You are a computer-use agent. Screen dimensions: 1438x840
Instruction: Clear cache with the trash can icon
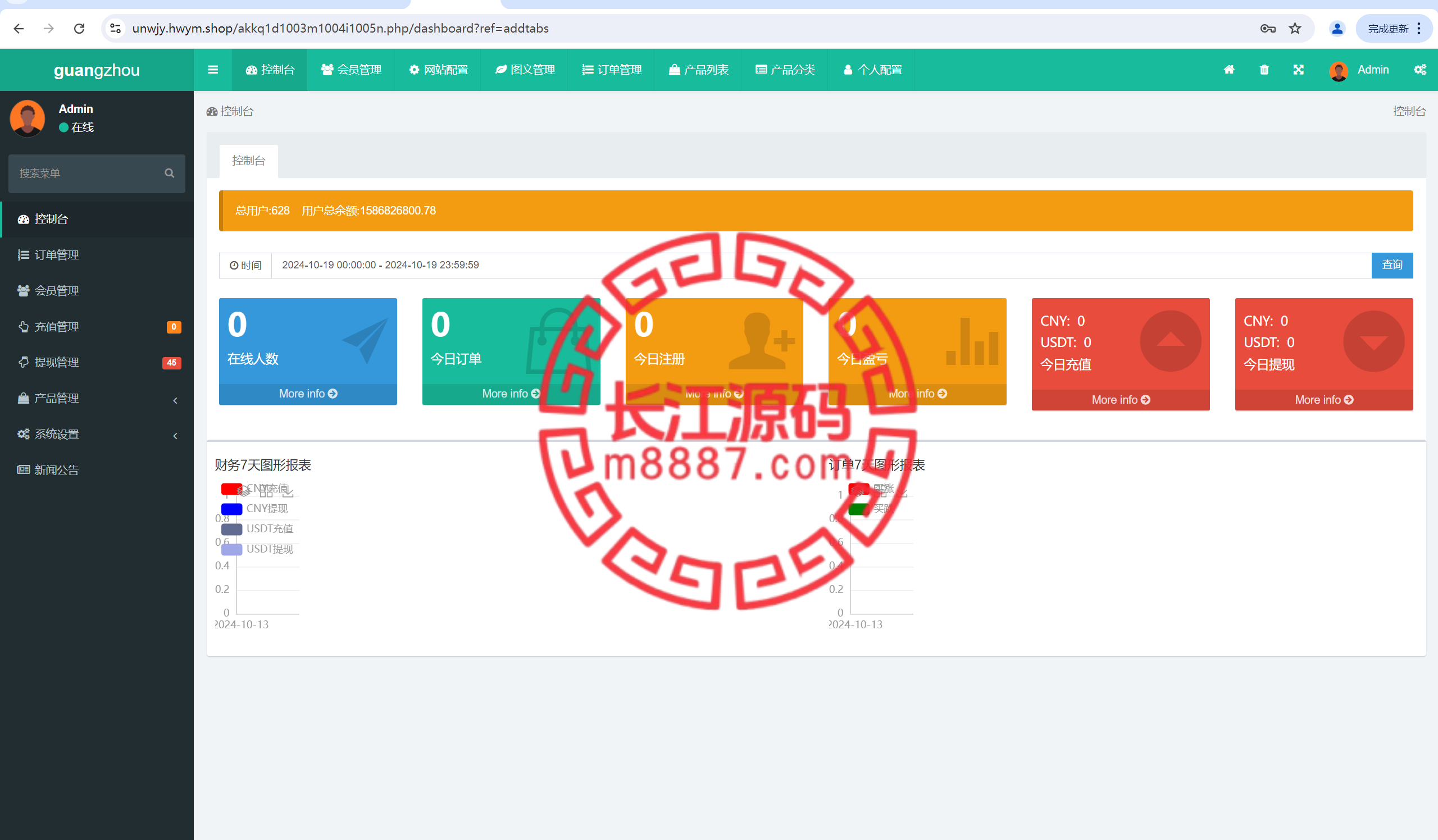point(1264,70)
